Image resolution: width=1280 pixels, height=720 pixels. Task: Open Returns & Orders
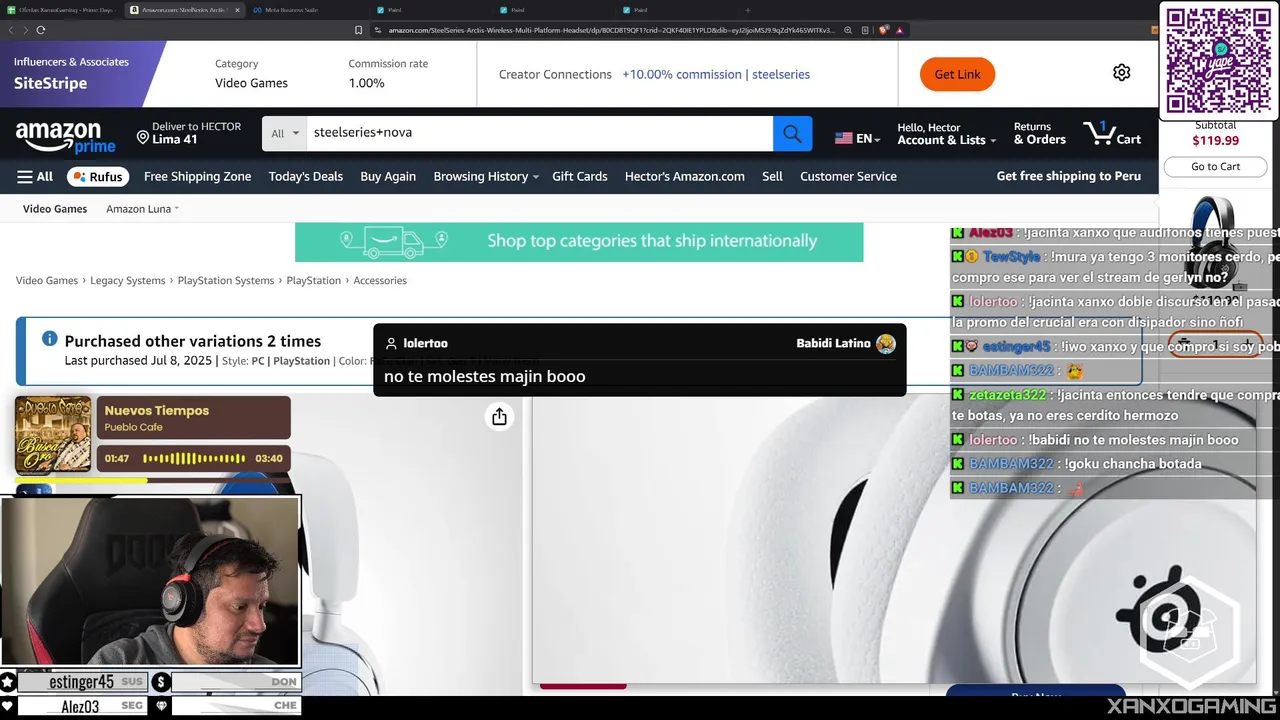point(1040,134)
